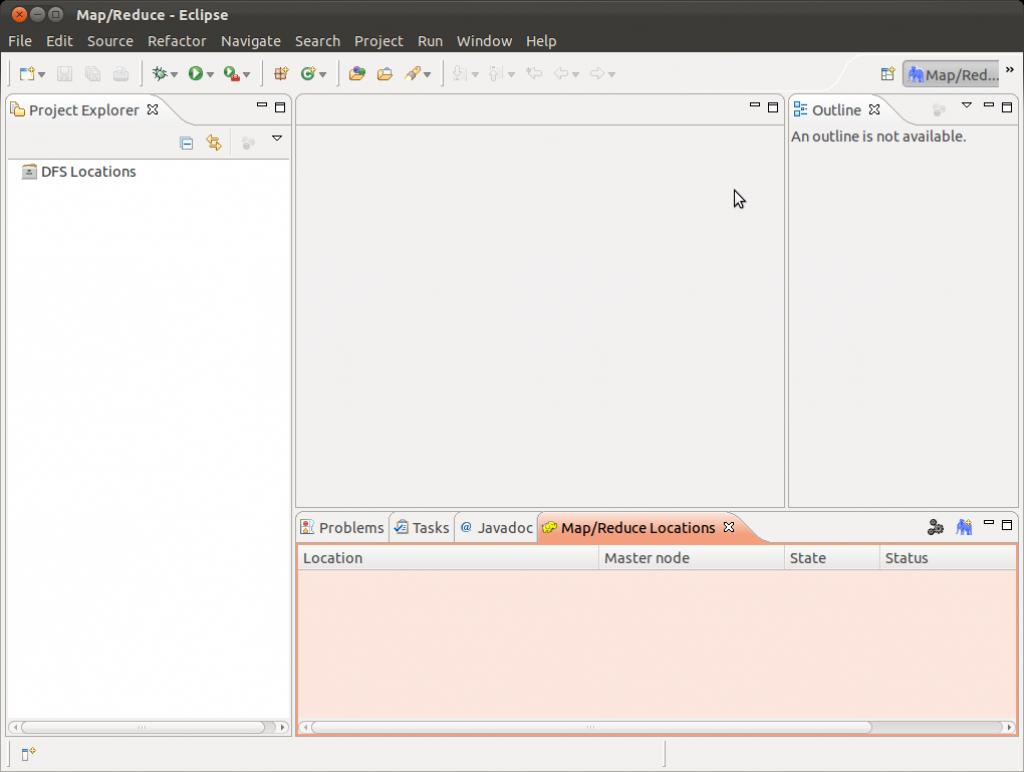Select the Outline tab
The image size is (1024, 772).
coord(836,110)
